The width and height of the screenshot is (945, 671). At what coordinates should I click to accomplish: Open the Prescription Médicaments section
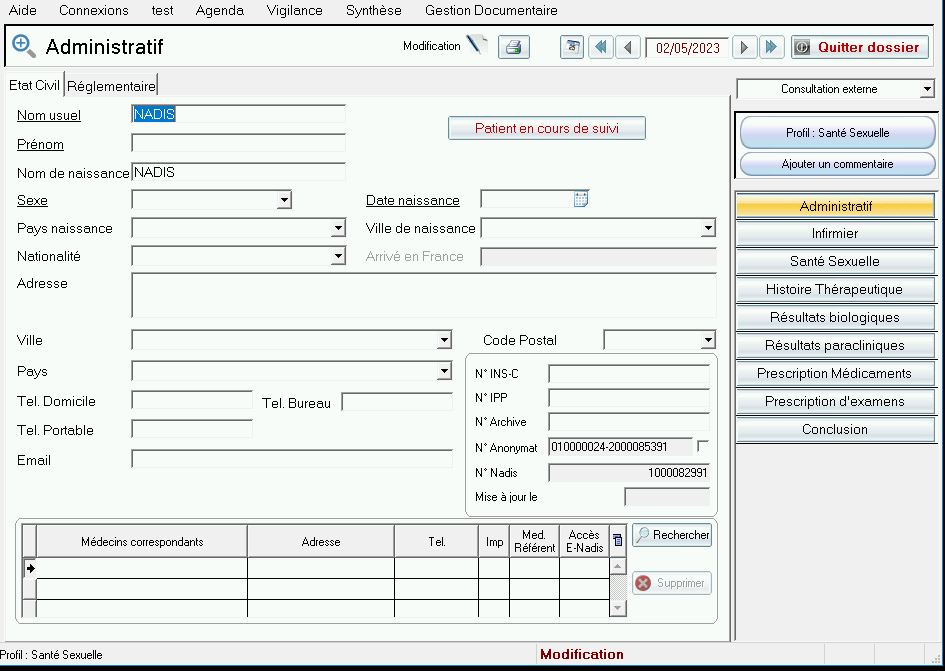tap(835, 373)
